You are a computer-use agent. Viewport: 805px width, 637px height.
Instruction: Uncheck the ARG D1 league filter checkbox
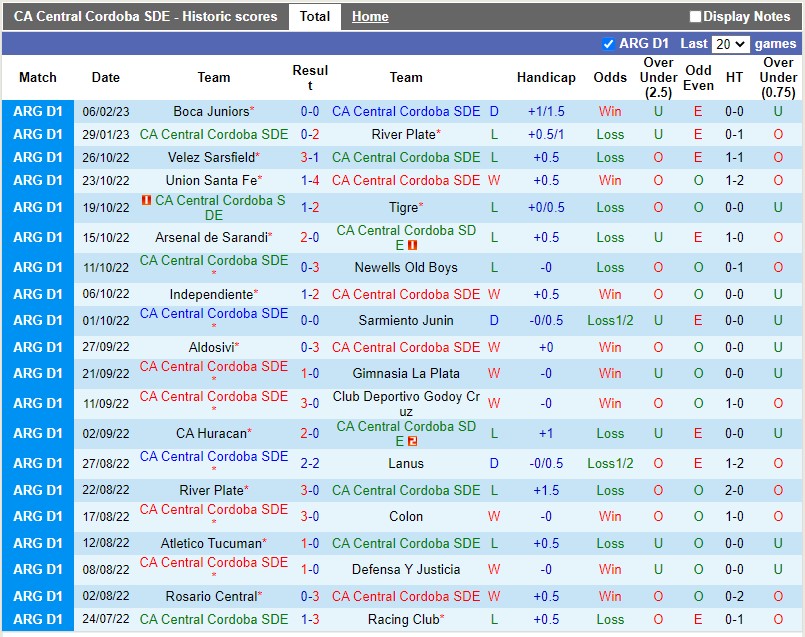point(608,44)
